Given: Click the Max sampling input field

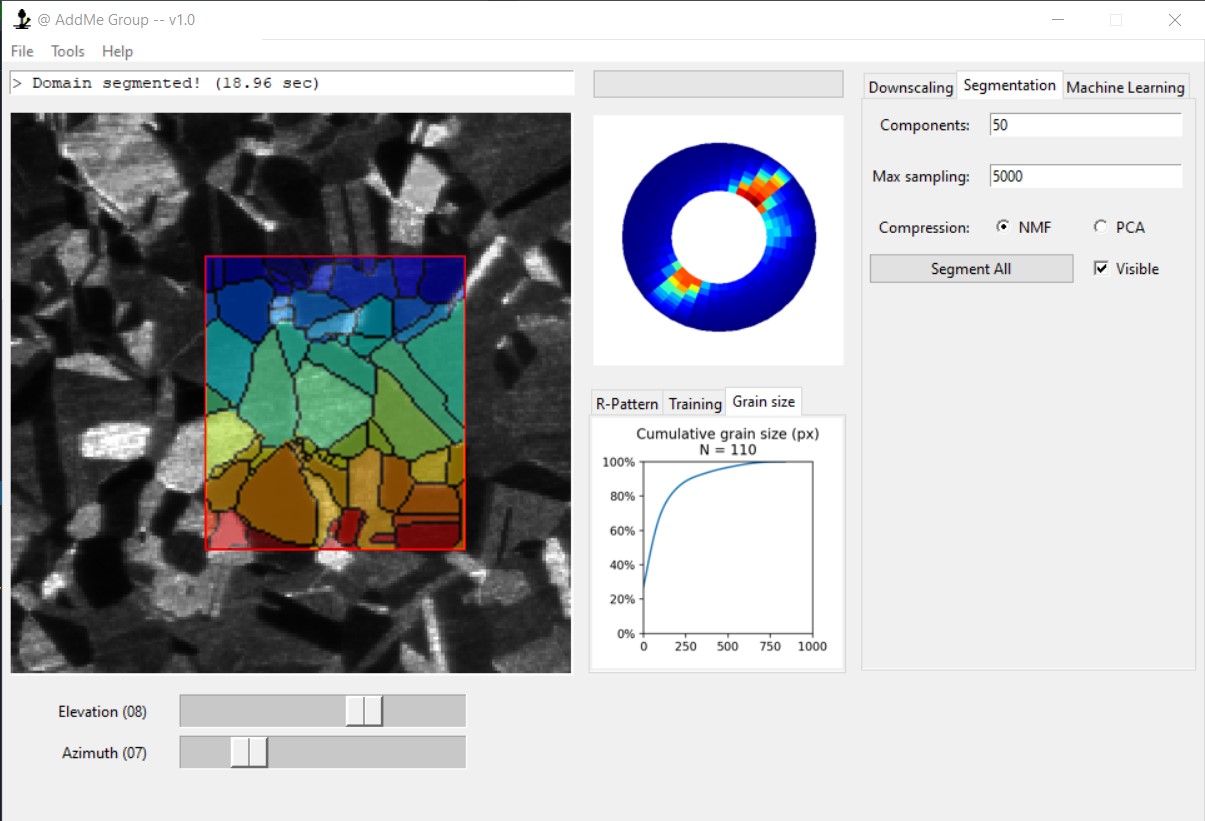Looking at the screenshot, I should pyautogui.click(x=1085, y=176).
